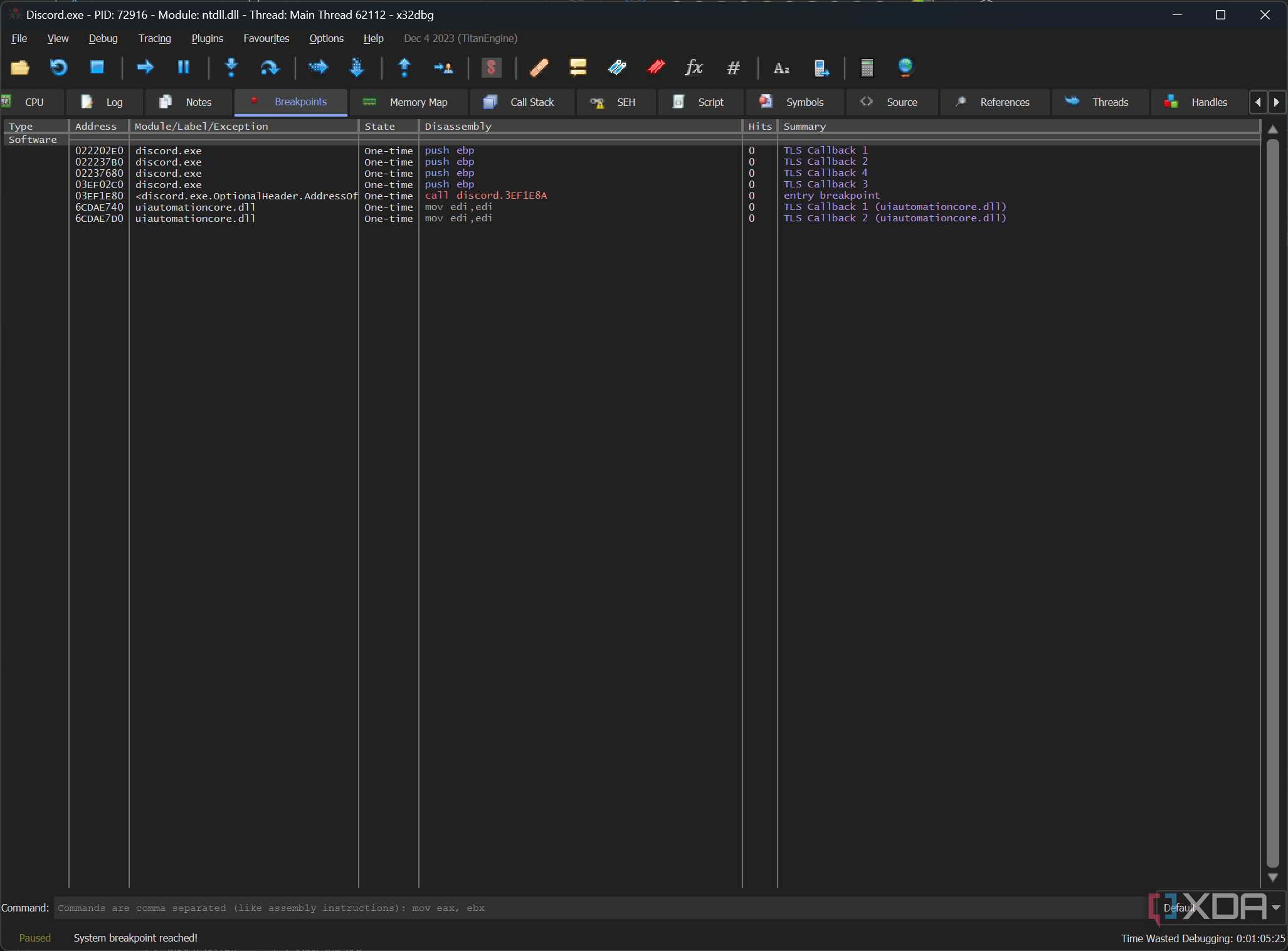The image size is (1288, 951).
Task: Click the Hits column header
Action: [x=760, y=126]
